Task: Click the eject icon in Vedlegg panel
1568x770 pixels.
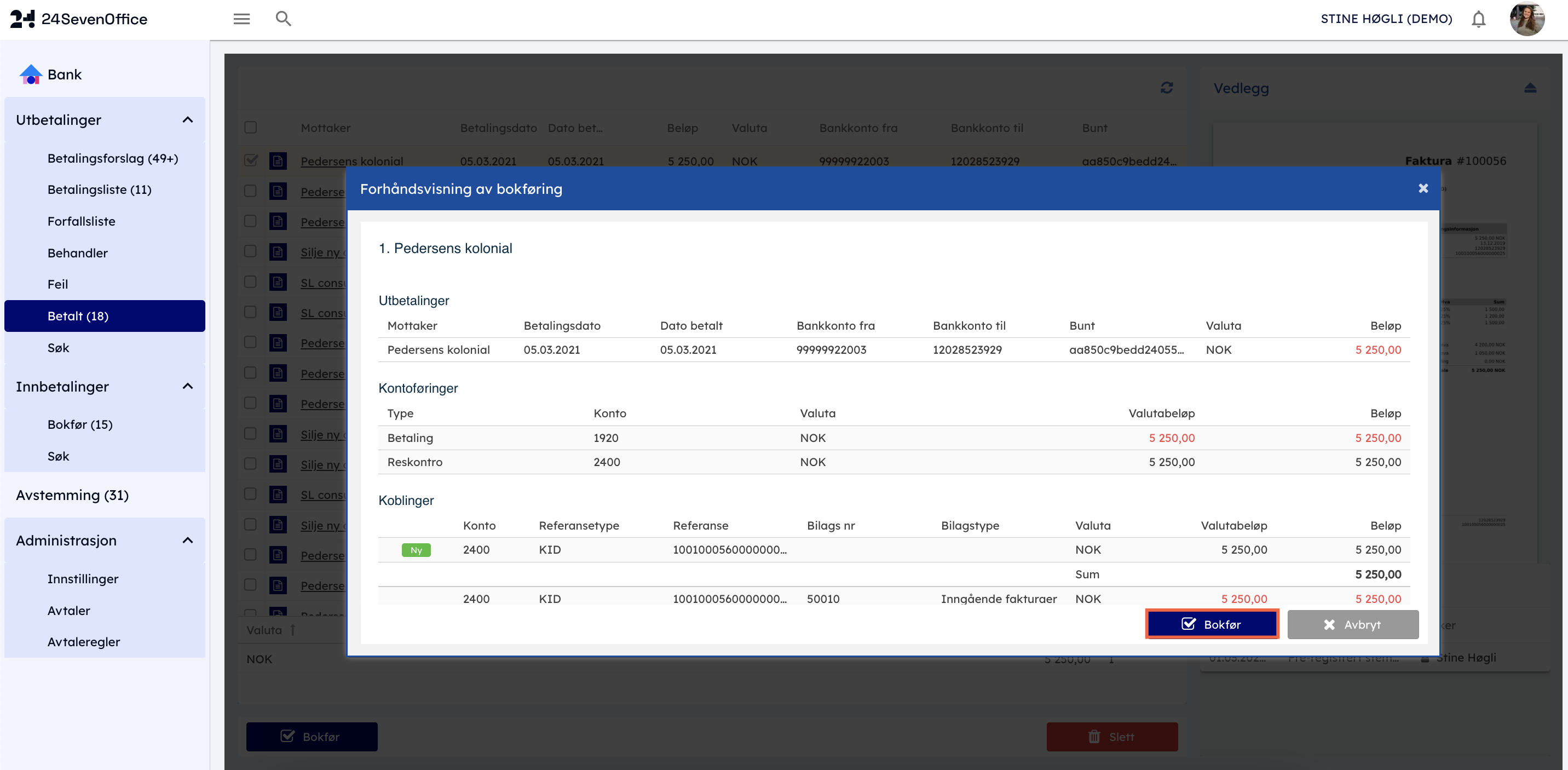Action: point(1530,88)
